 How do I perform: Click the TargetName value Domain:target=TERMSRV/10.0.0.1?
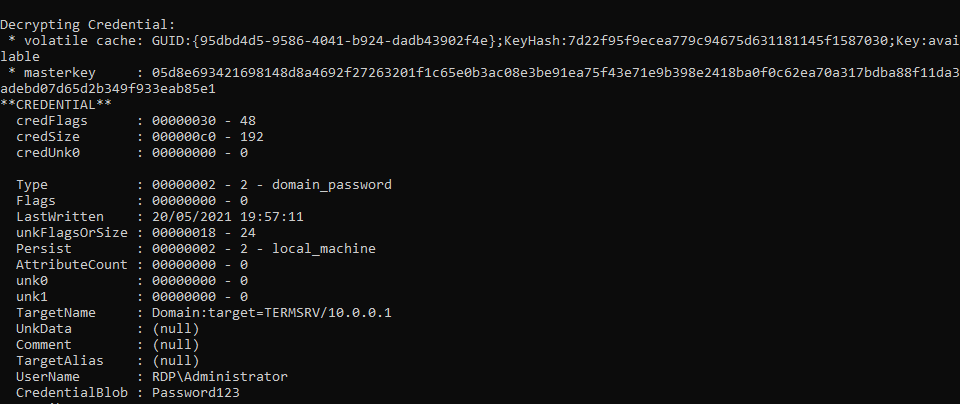271,312
